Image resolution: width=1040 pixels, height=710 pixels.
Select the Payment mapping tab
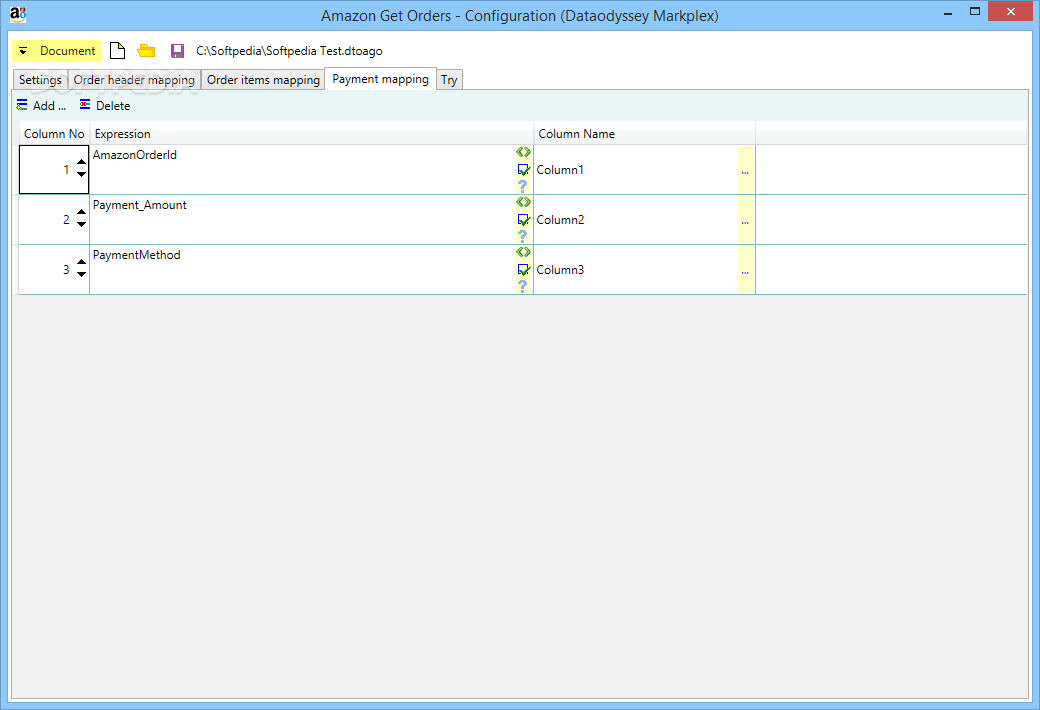click(380, 79)
